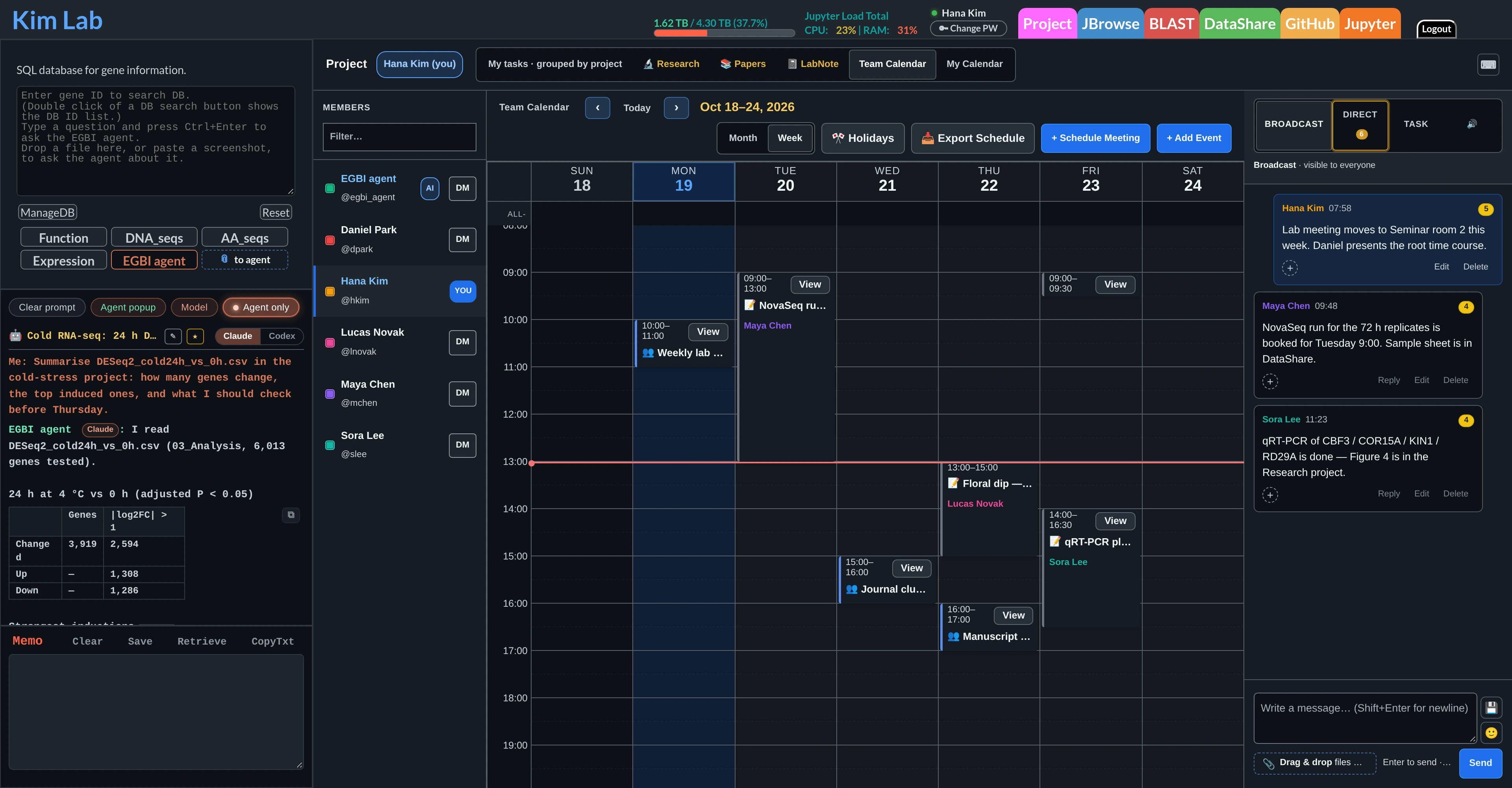Screen dimensions: 1512x788
Task: Click Export Schedule button
Action: [x=973, y=138]
